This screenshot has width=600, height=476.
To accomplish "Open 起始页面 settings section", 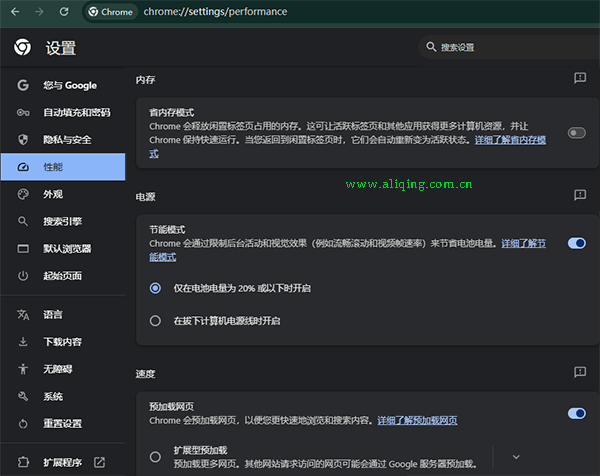I will (63, 276).
